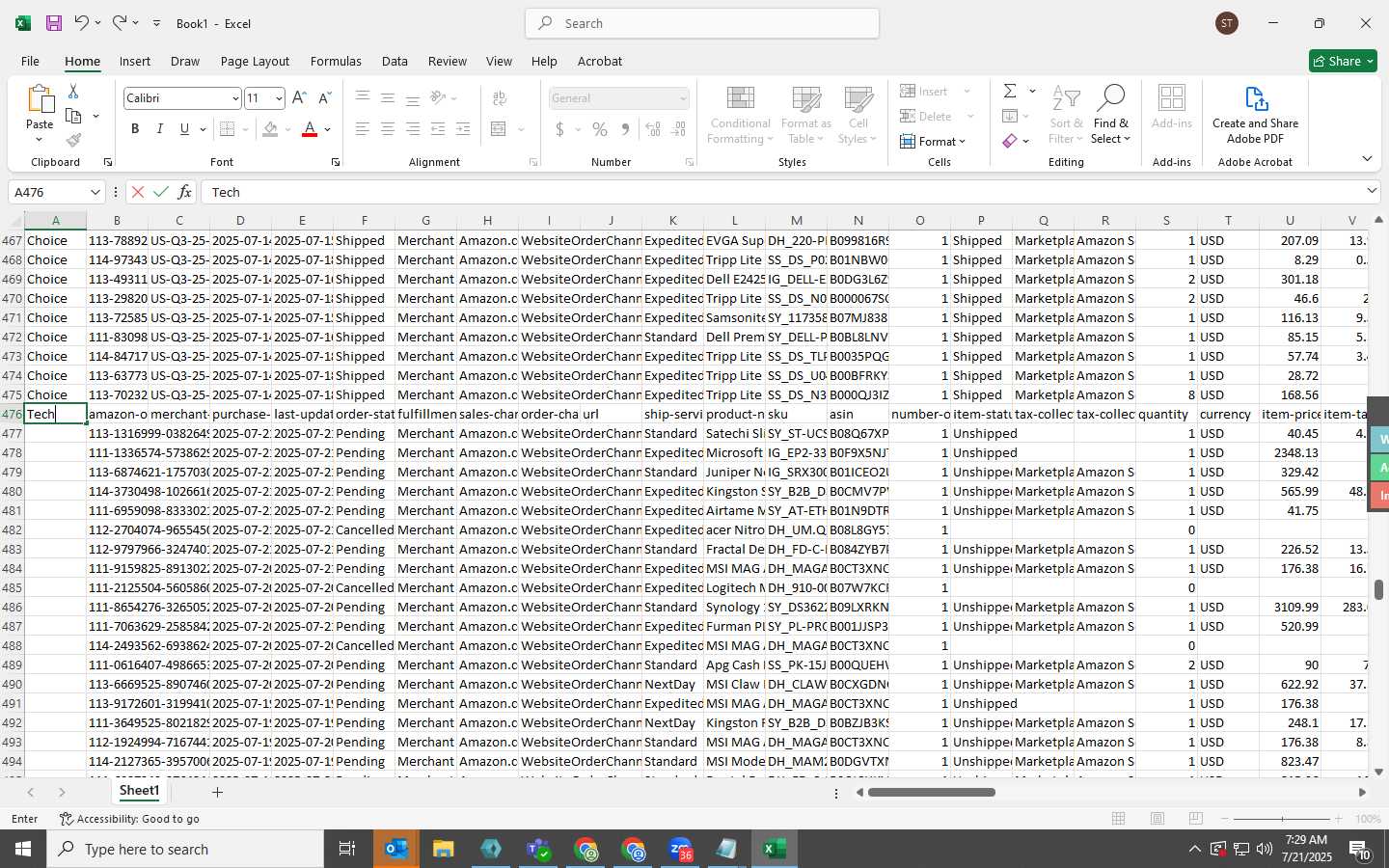Click the Search box in title bar
The width and height of the screenshot is (1389, 868).
702,23
